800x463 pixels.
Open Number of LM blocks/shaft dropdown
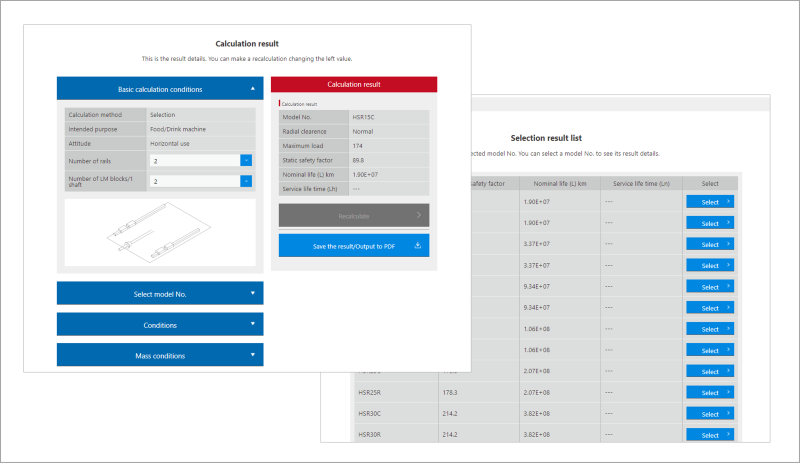point(246,181)
